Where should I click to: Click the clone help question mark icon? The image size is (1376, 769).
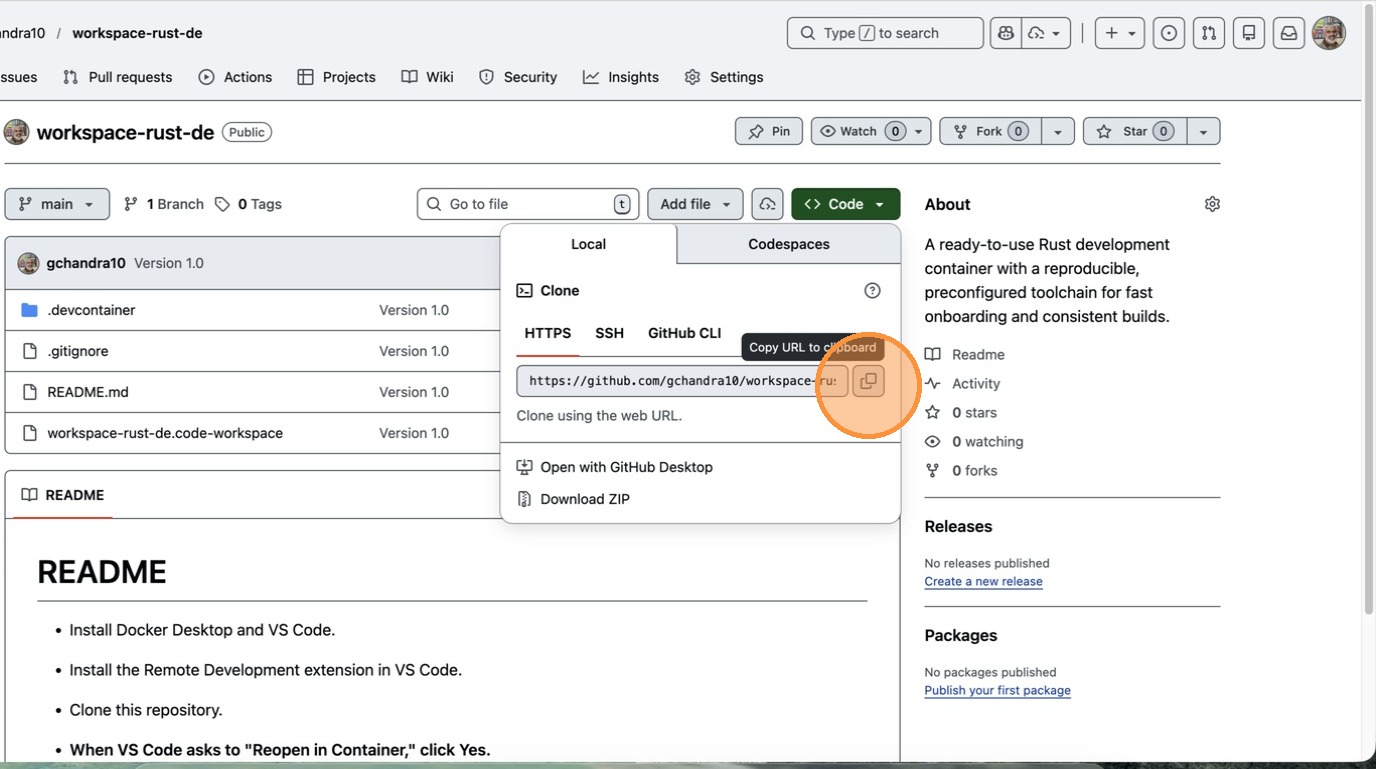coord(872,291)
